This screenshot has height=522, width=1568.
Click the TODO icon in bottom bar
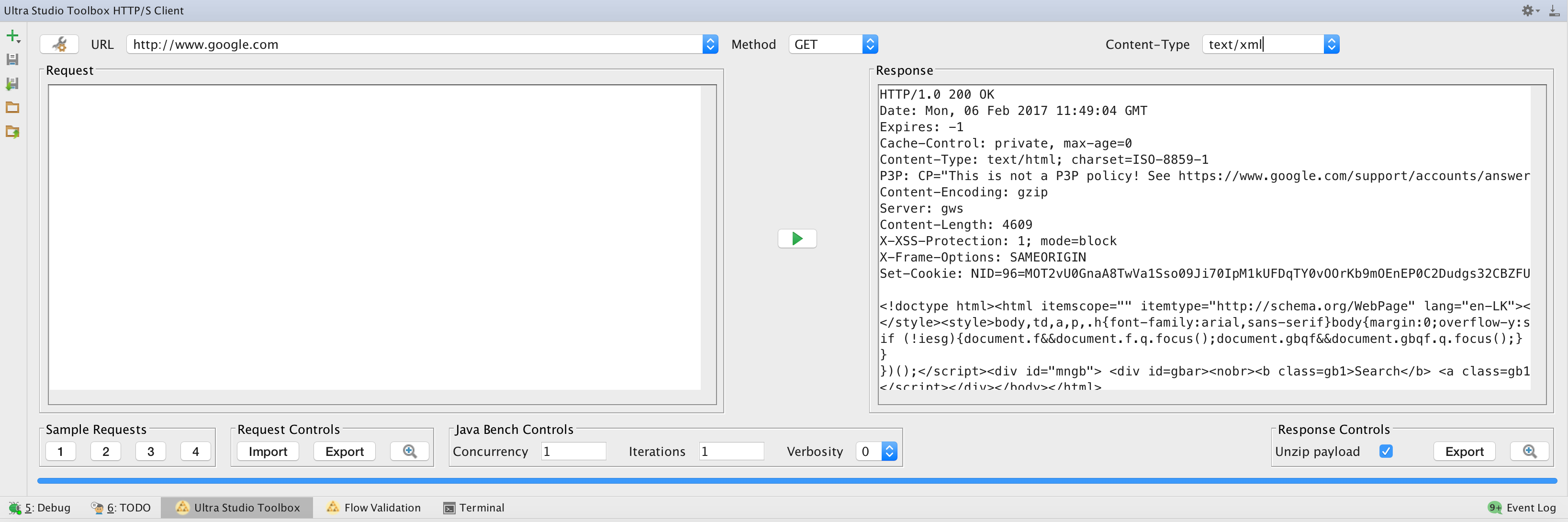(97, 507)
